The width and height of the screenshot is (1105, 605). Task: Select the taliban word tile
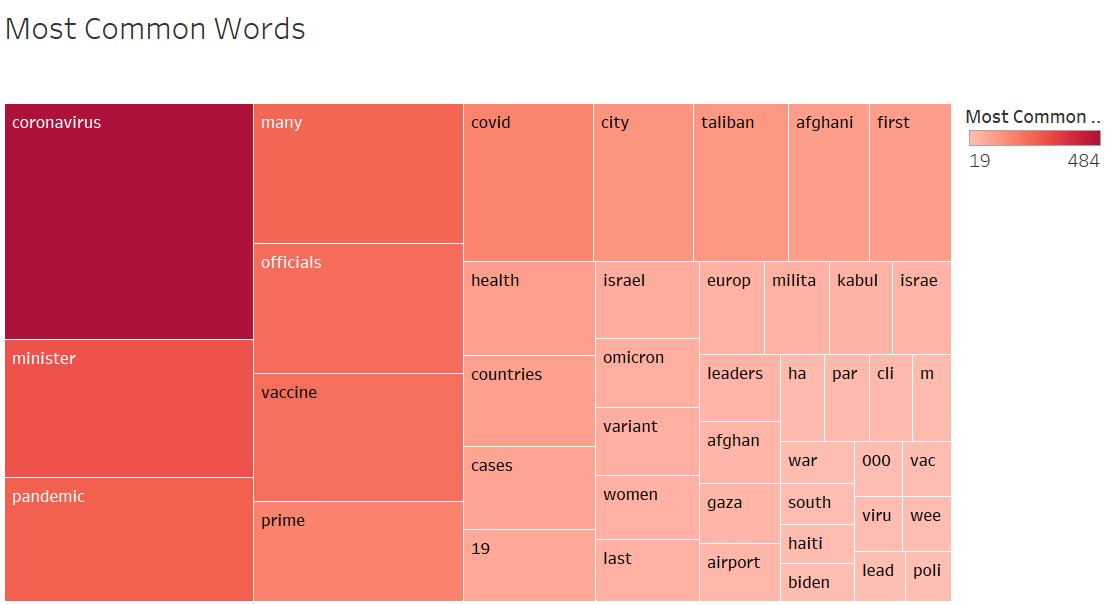tap(740, 182)
